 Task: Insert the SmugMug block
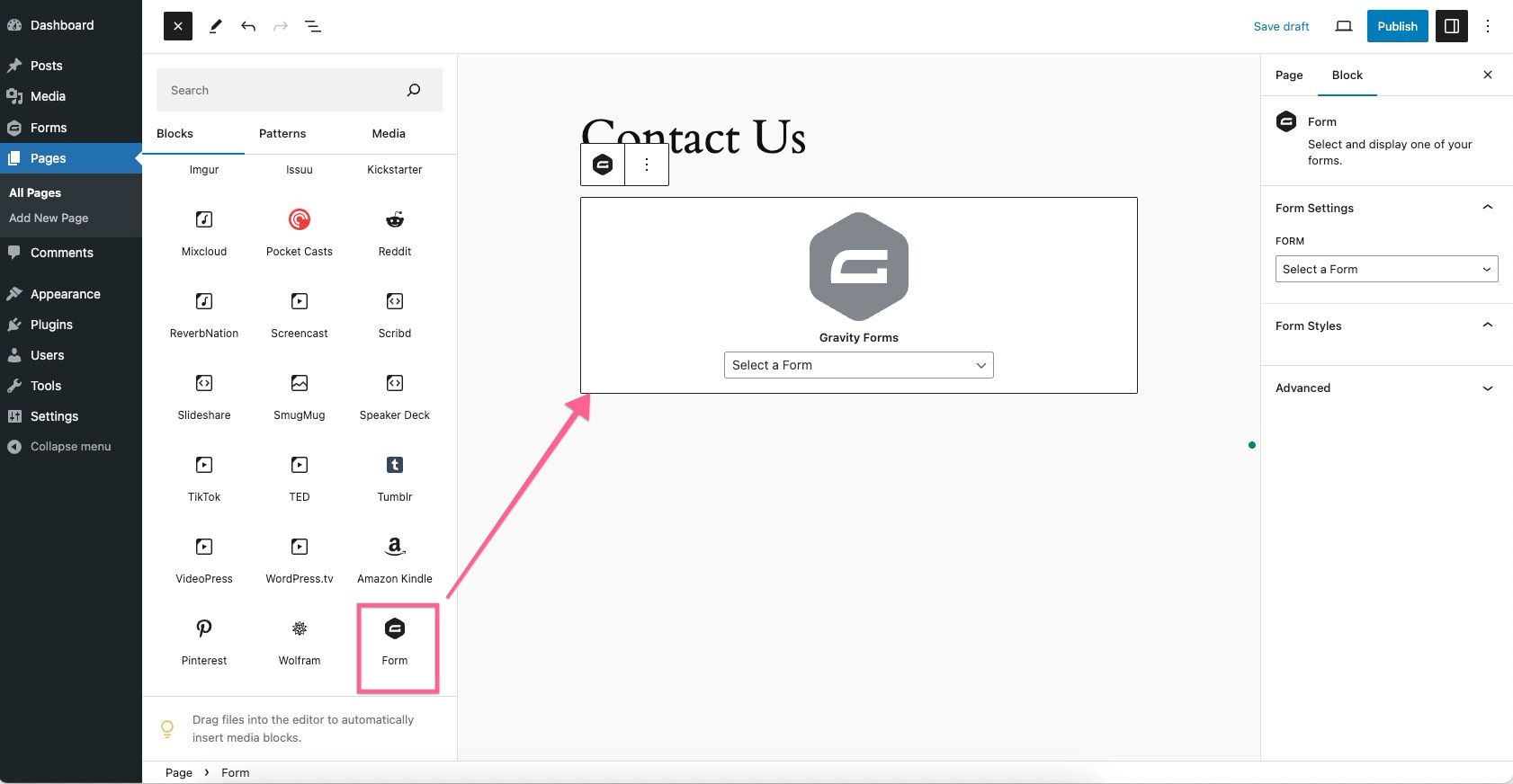pyautogui.click(x=300, y=396)
